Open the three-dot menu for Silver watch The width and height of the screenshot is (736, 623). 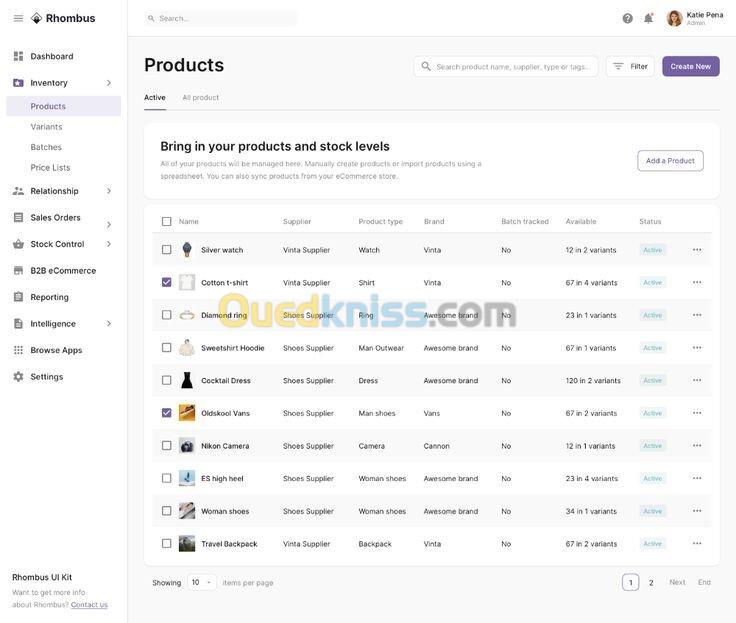(697, 250)
